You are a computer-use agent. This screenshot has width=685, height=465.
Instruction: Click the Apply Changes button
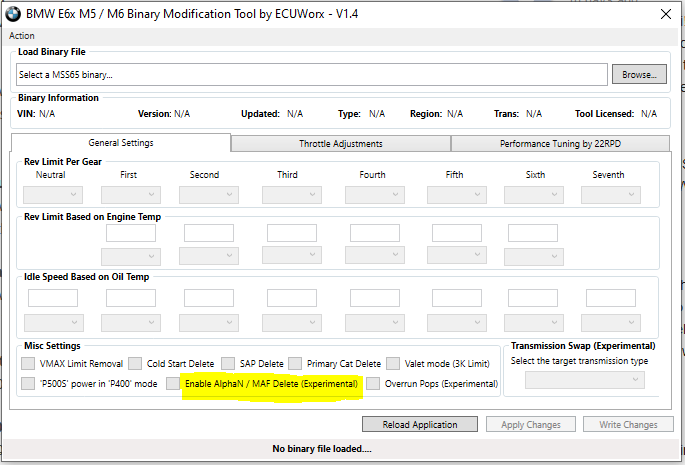531,424
